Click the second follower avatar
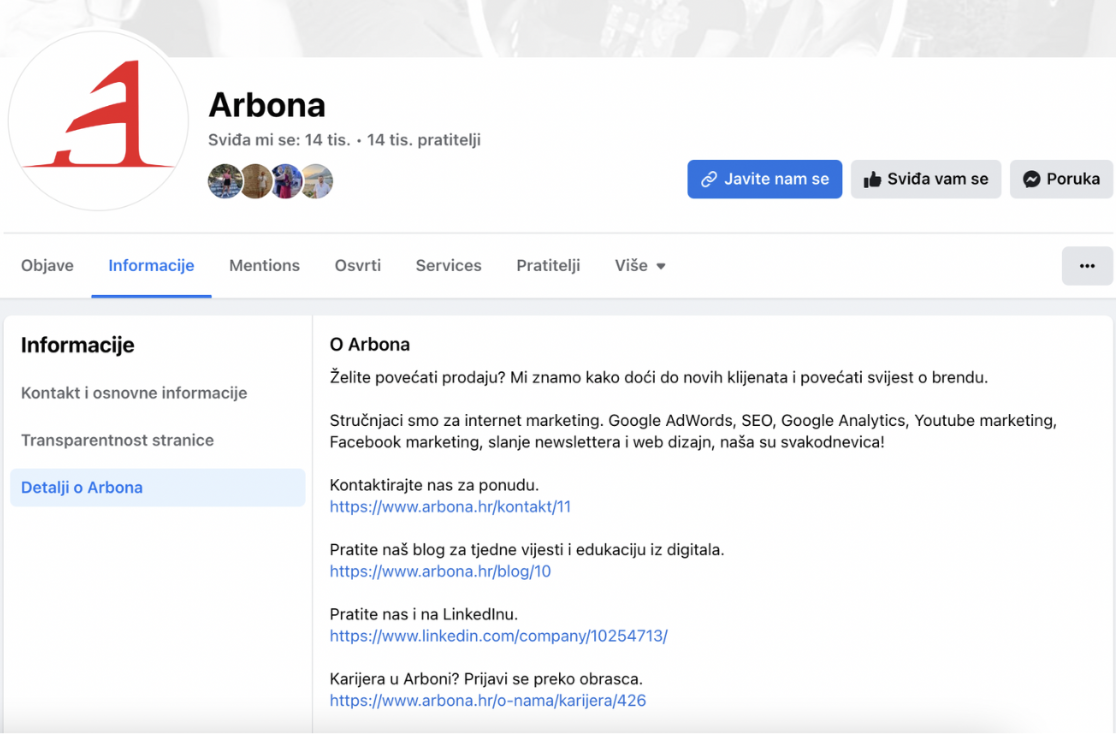 (256, 181)
